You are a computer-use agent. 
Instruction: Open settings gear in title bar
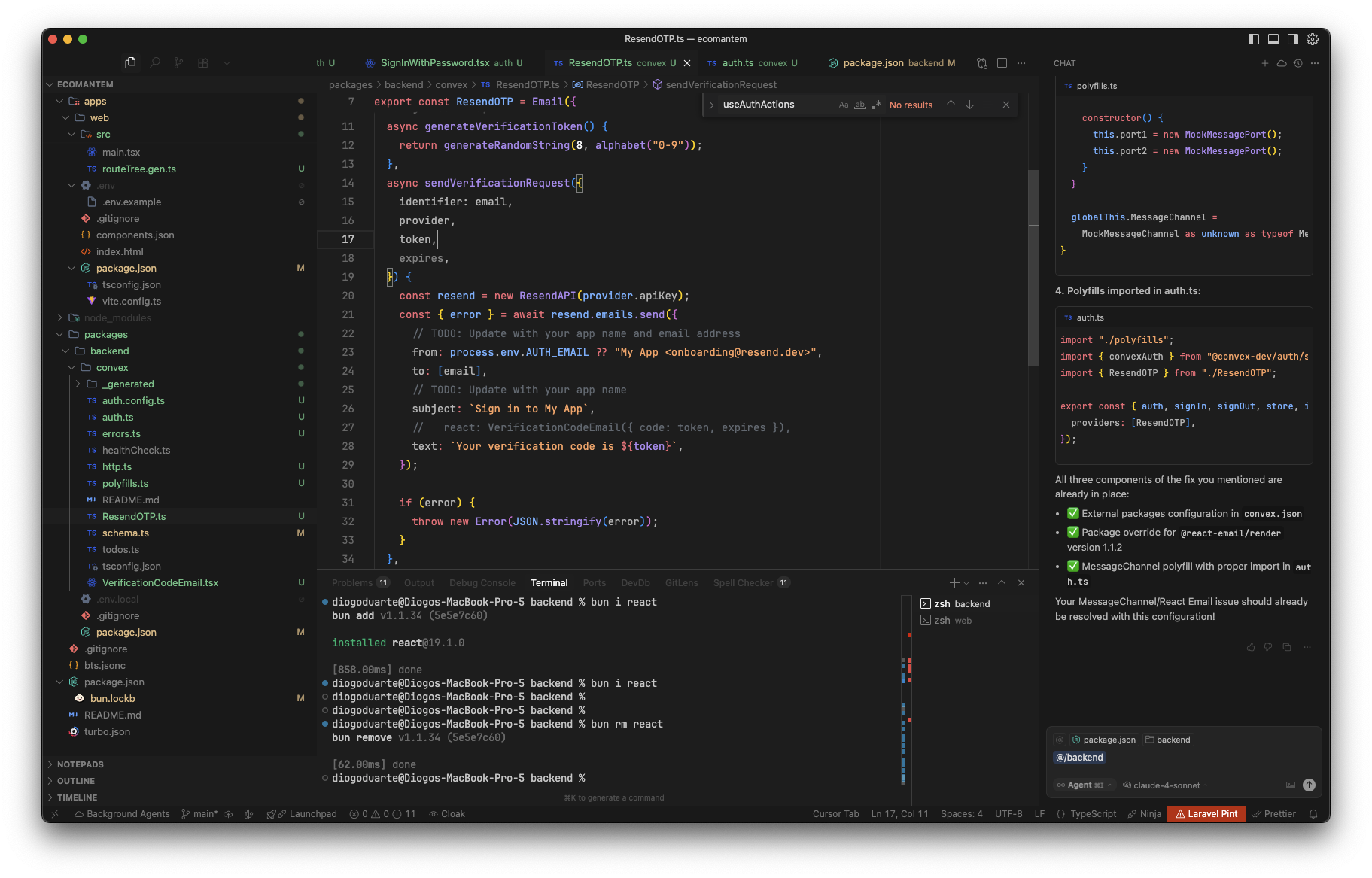click(x=1313, y=39)
